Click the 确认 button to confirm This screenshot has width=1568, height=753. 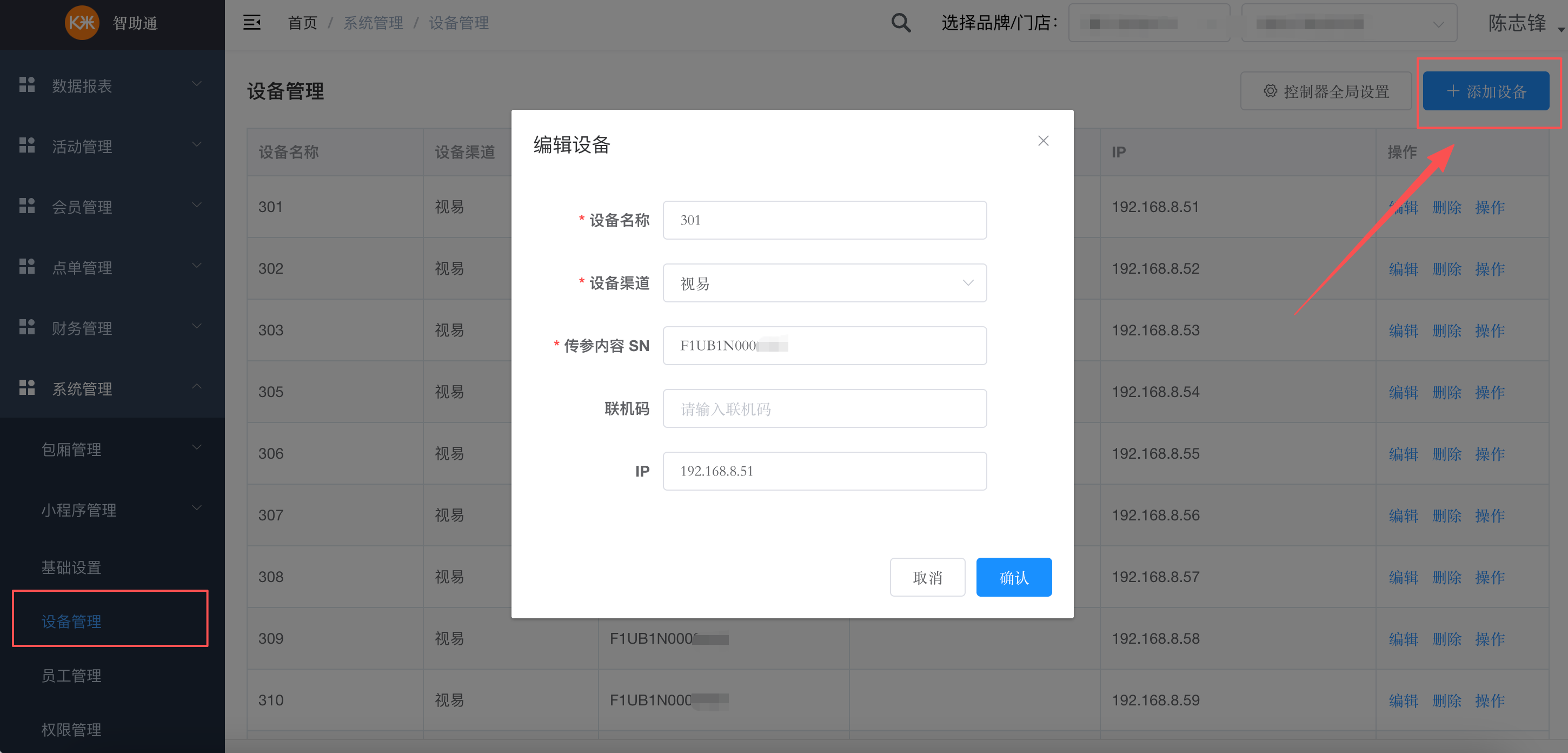pyautogui.click(x=1013, y=577)
